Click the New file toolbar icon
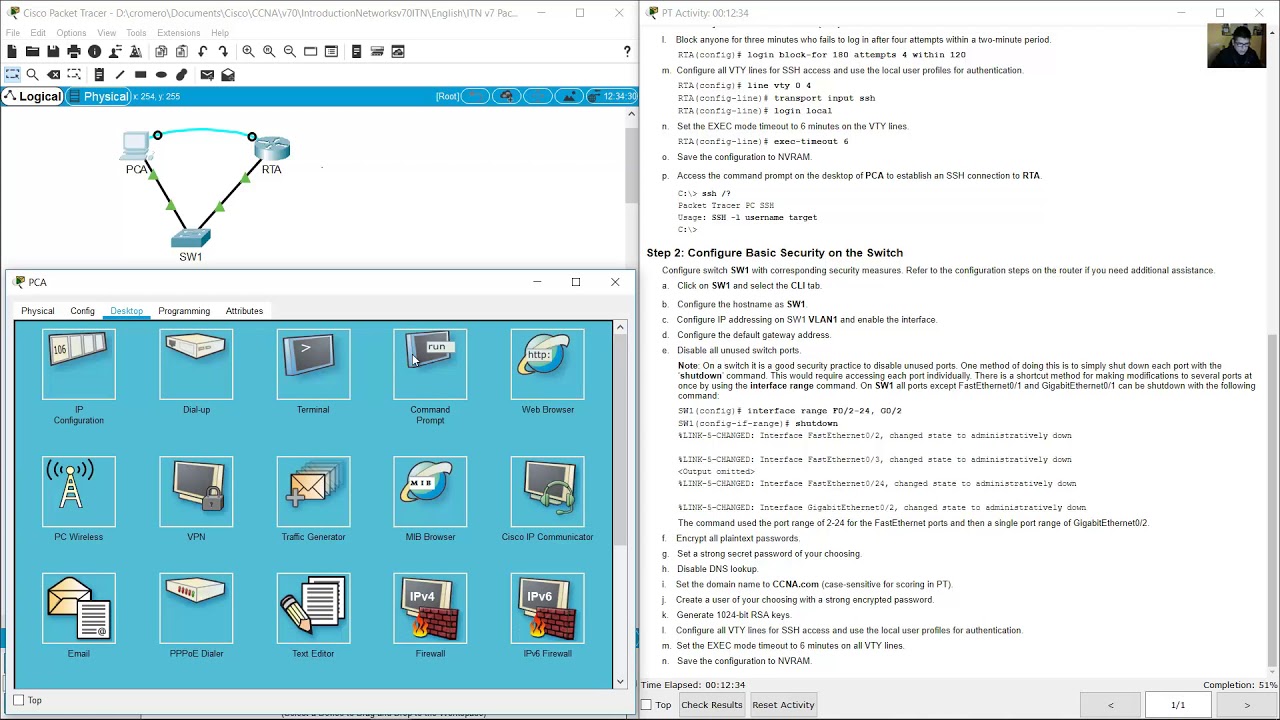Screen dimensions: 1280x720 pos(12,51)
